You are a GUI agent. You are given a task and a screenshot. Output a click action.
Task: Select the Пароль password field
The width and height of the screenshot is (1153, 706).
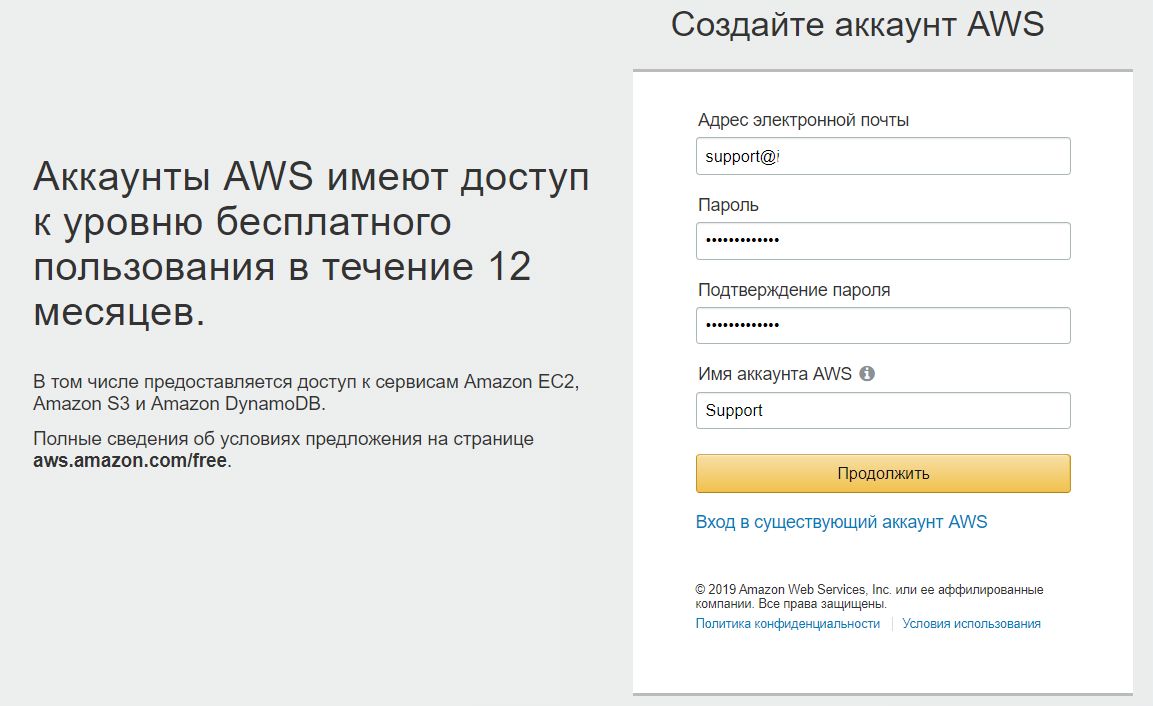click(882, 240)
